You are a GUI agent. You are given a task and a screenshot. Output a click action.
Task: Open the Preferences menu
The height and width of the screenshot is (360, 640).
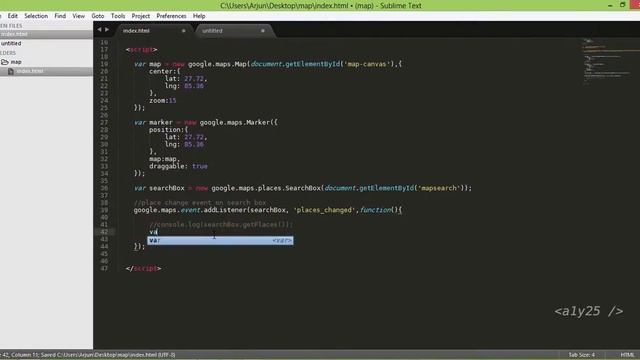tap(171, 16)
